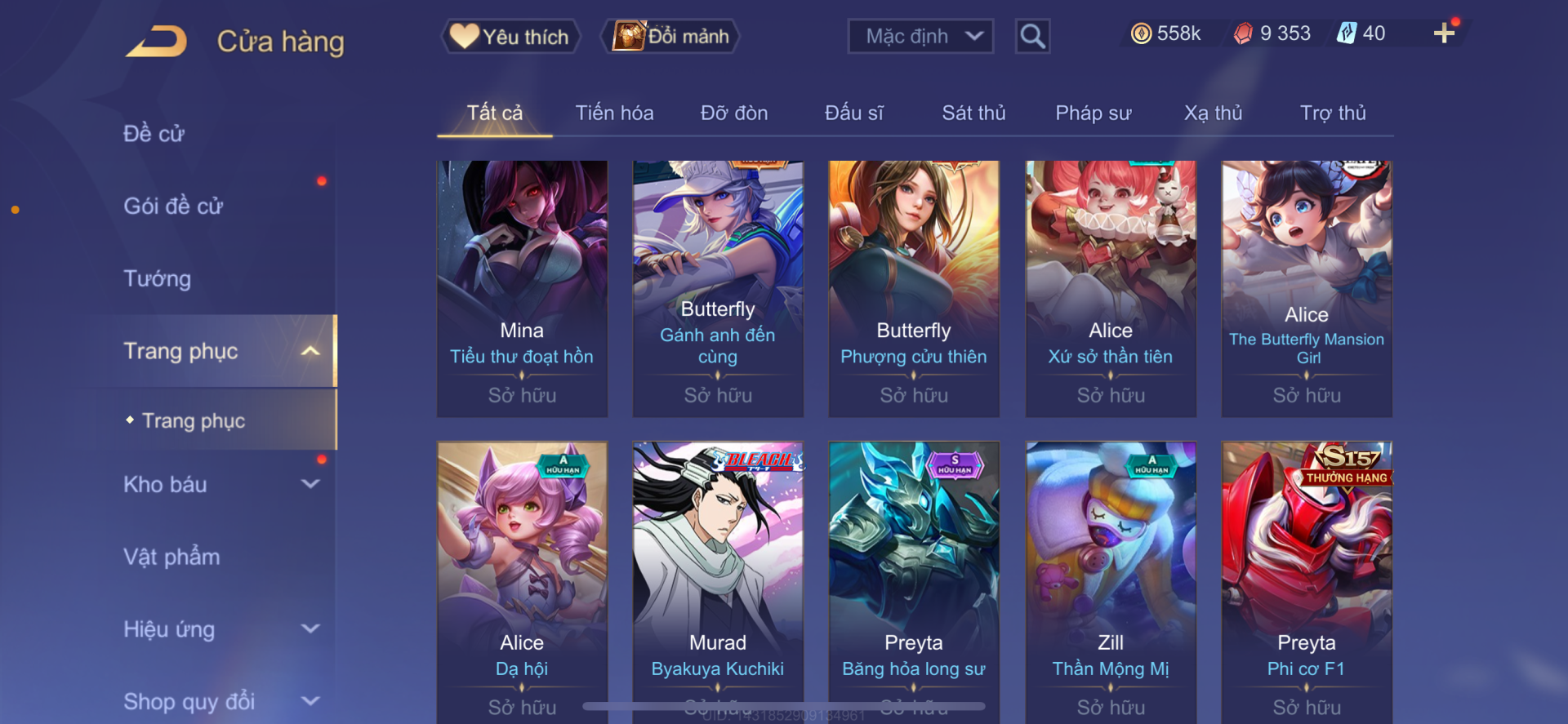This screenshot has width=1568, height=724.
Task: Expand the Hiệu ứng sidebar section
Action: (310, 629)
